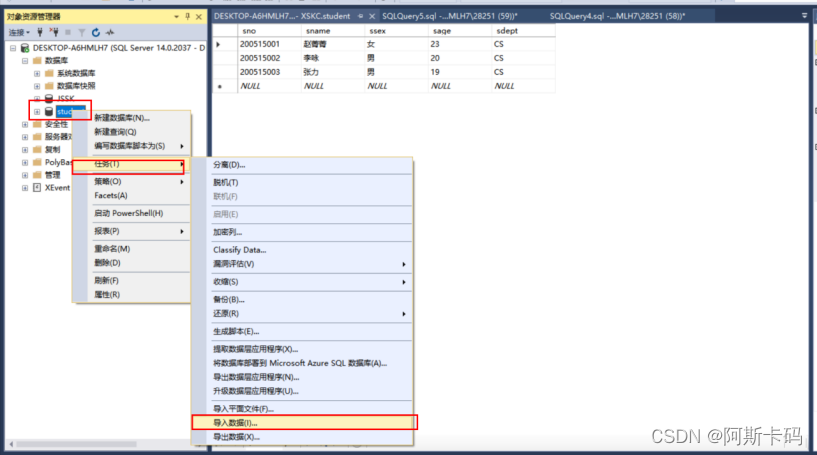Open the document tab overflow dropdown
Viewport: 817px width, 455px height.
tap(804, 16)
